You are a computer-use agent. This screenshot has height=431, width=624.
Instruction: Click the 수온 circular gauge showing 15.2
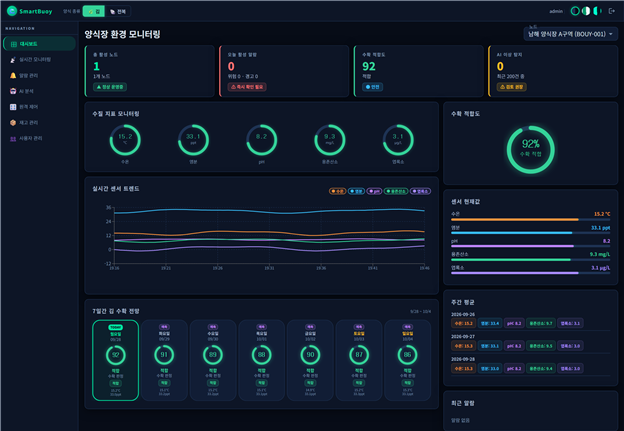pos(125,140)
